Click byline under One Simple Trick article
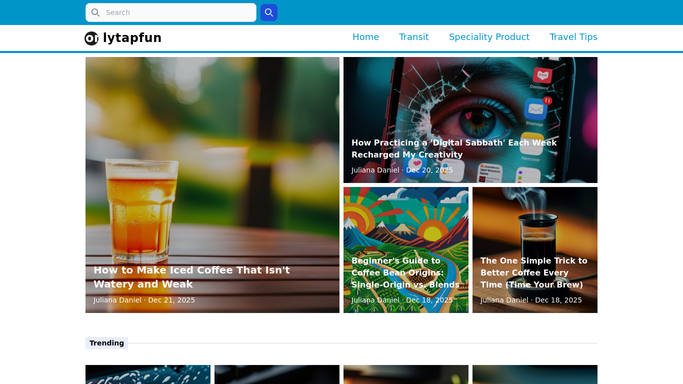The width and height of the screenshot is (683, 384). click(531, 300)
